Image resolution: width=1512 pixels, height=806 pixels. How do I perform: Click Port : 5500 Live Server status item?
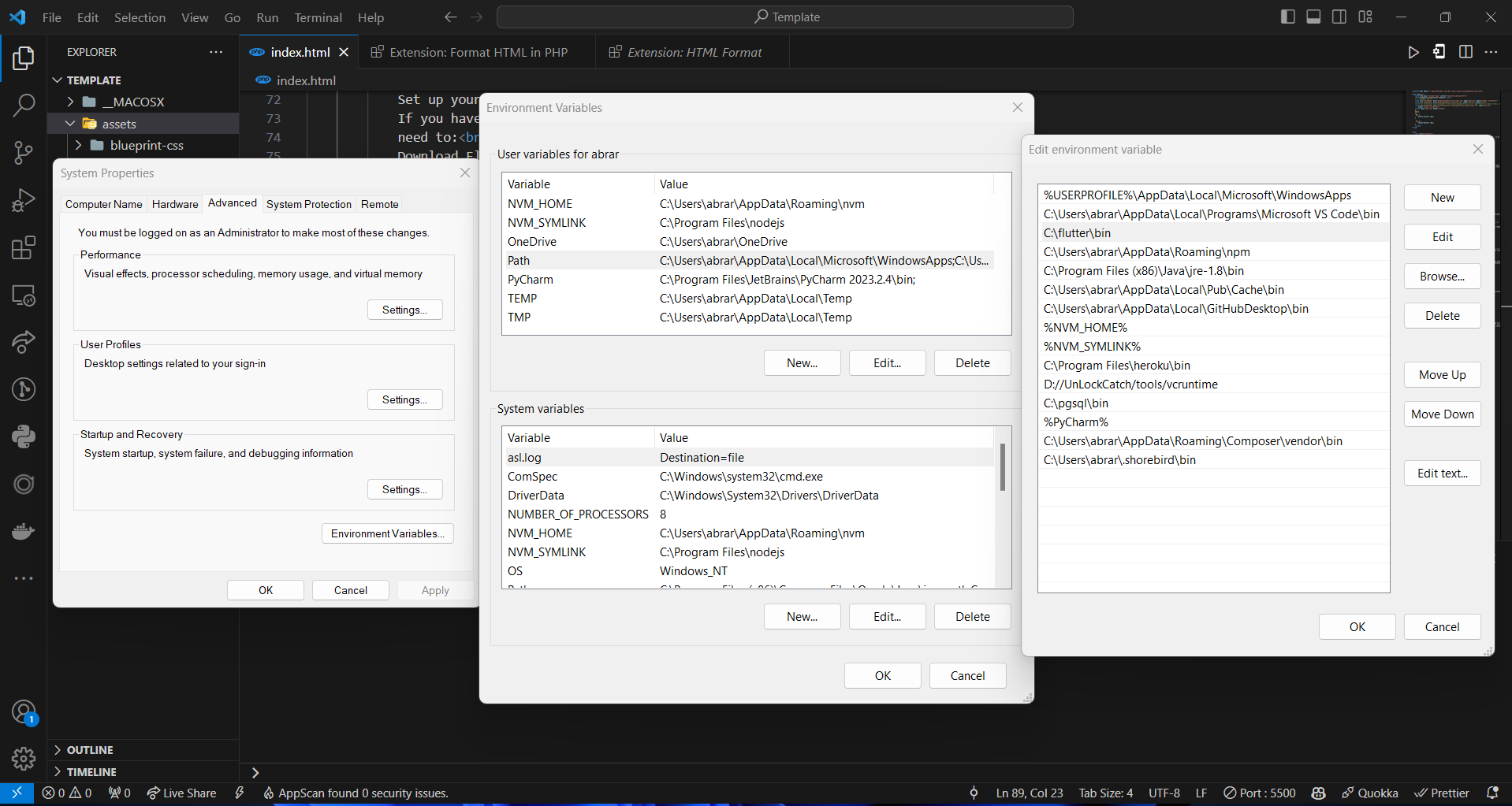[1259, 793]
